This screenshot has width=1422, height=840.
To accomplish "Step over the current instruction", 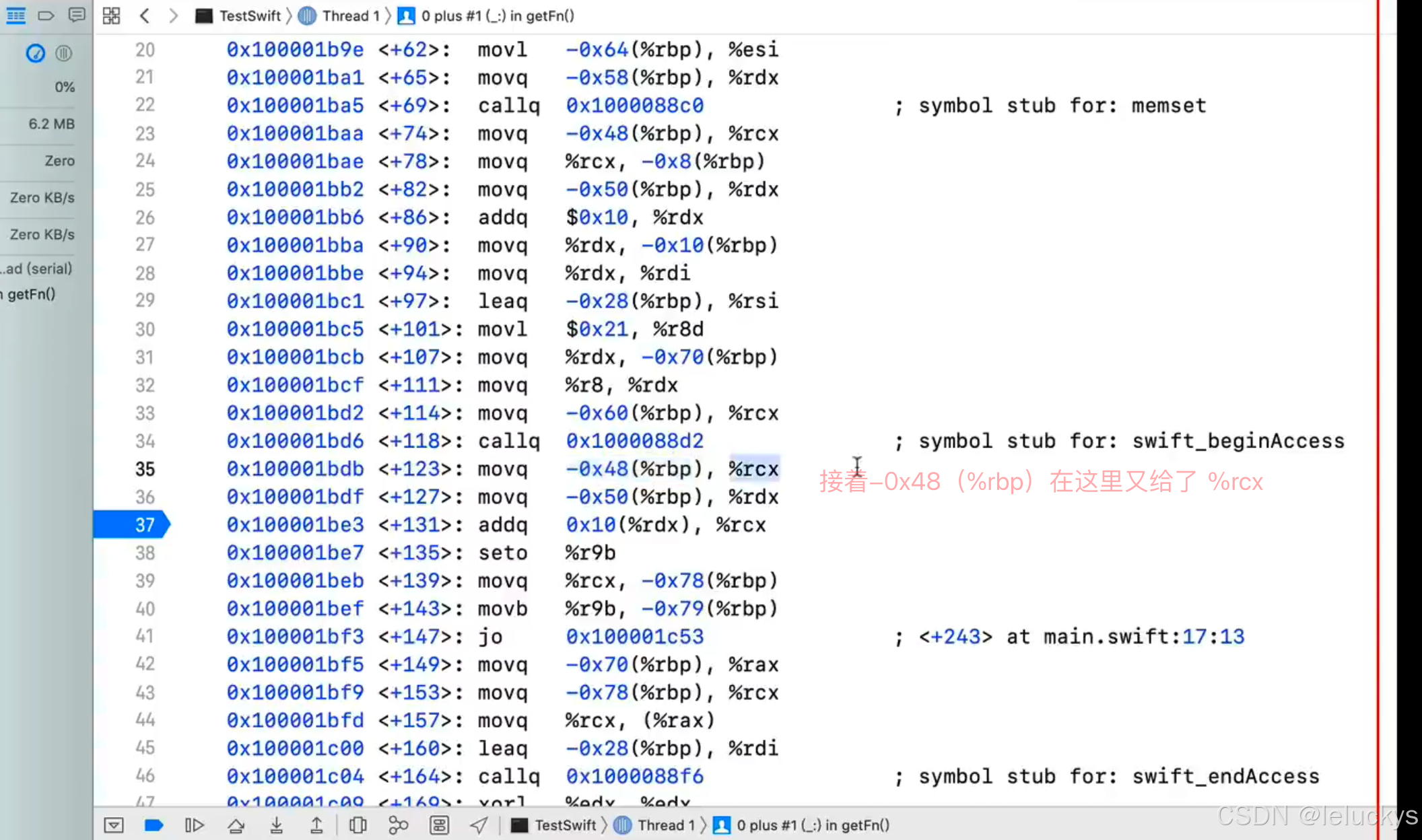I will click(236, 825).
